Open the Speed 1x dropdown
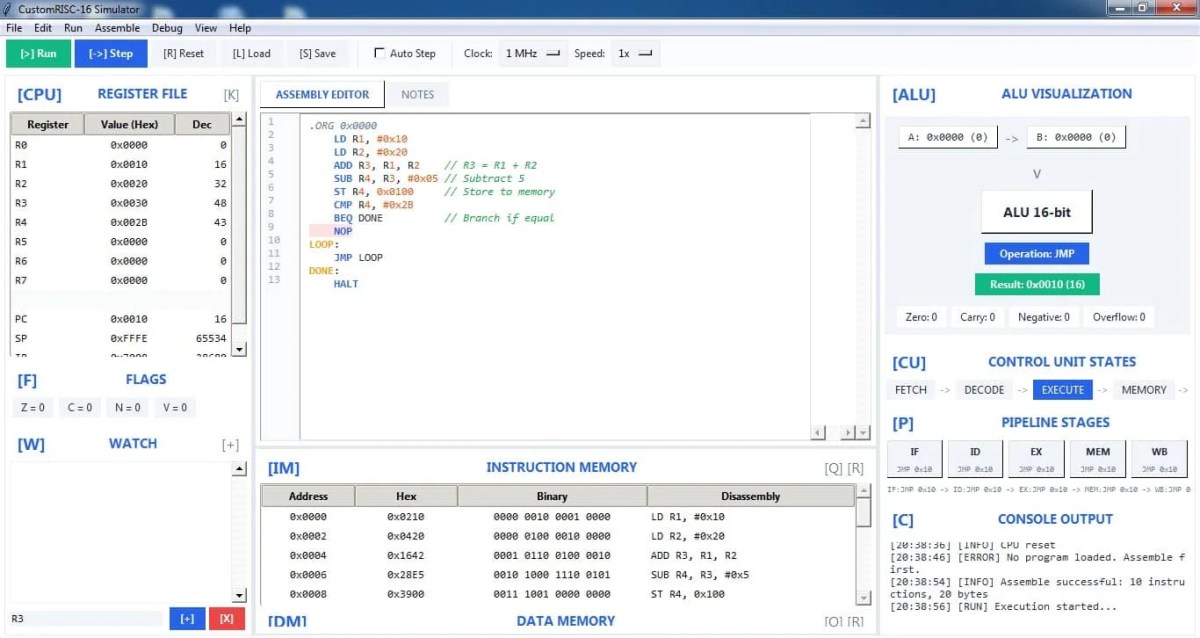The height and width of the screenshot is (638, 1200). (634, 54)
